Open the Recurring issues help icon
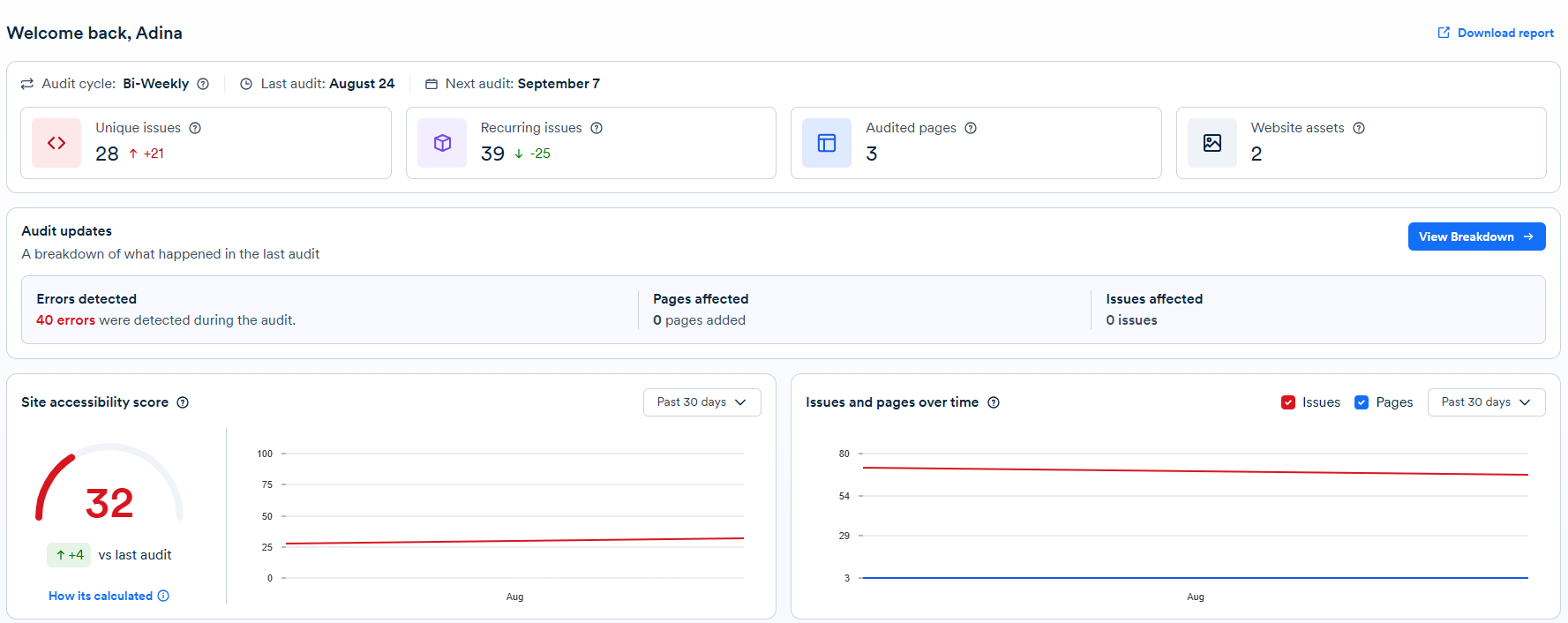The image size is (1568, 623). coord(596,128)
